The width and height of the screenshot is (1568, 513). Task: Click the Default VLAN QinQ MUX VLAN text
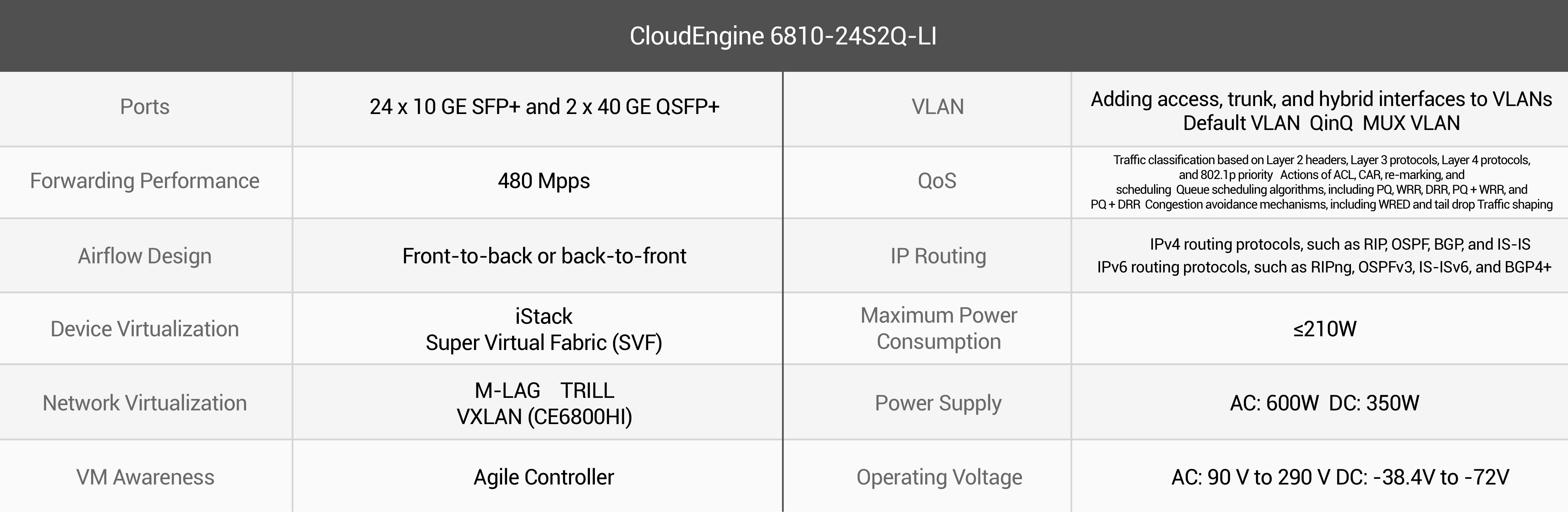coord(1321,123)
